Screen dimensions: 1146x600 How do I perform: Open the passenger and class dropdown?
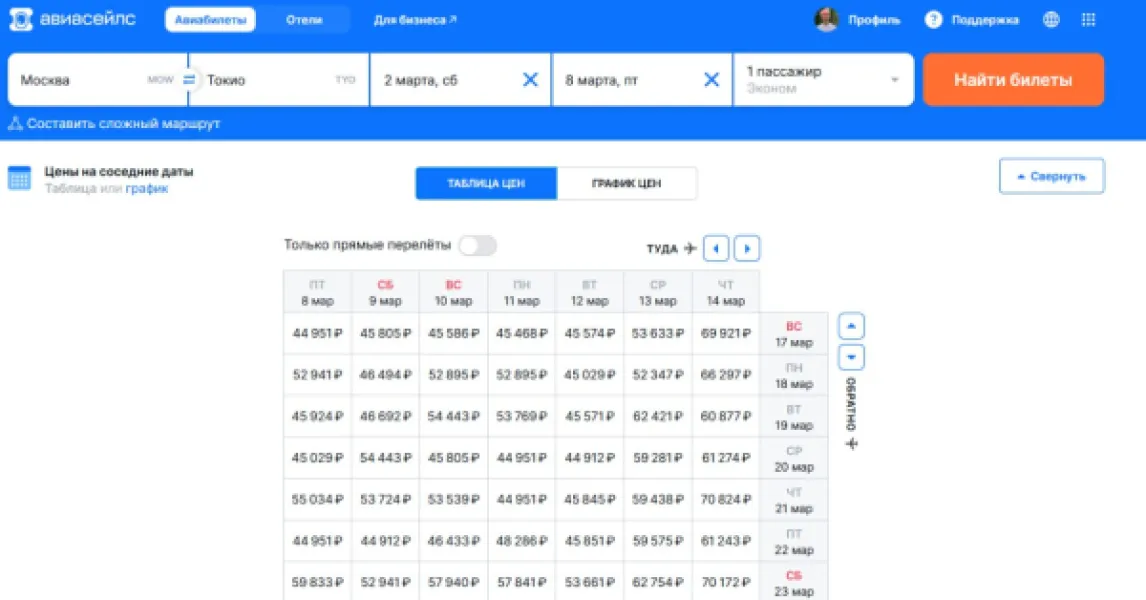coord(824,80)
